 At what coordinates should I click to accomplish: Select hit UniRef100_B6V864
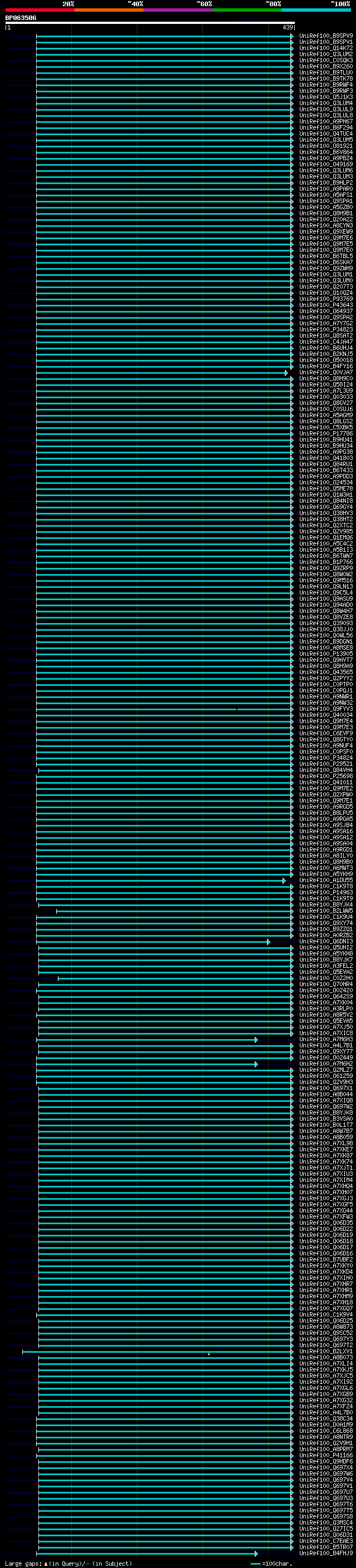326,152
